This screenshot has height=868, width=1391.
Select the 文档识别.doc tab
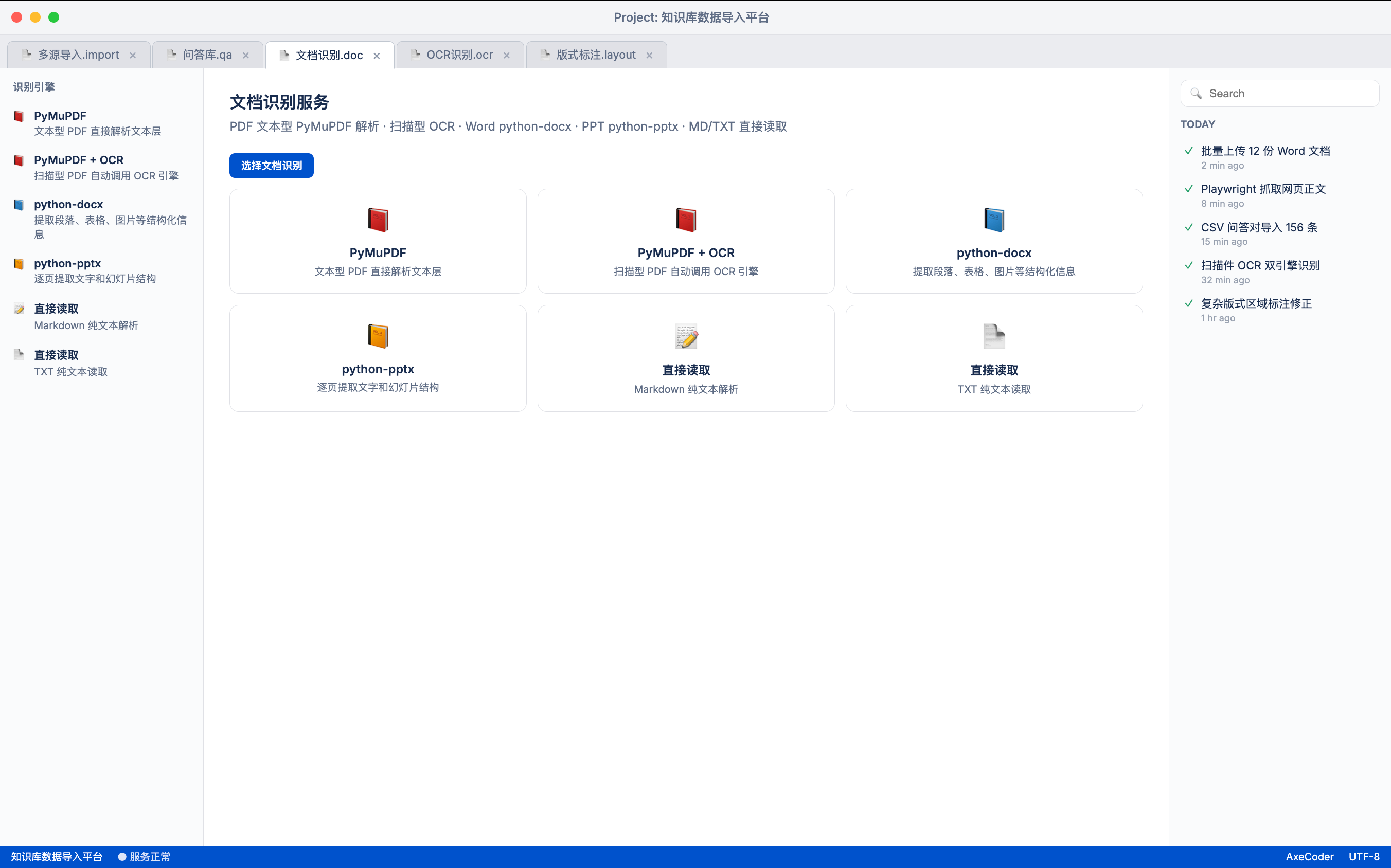pyautogui.click(x=329, y=55)
